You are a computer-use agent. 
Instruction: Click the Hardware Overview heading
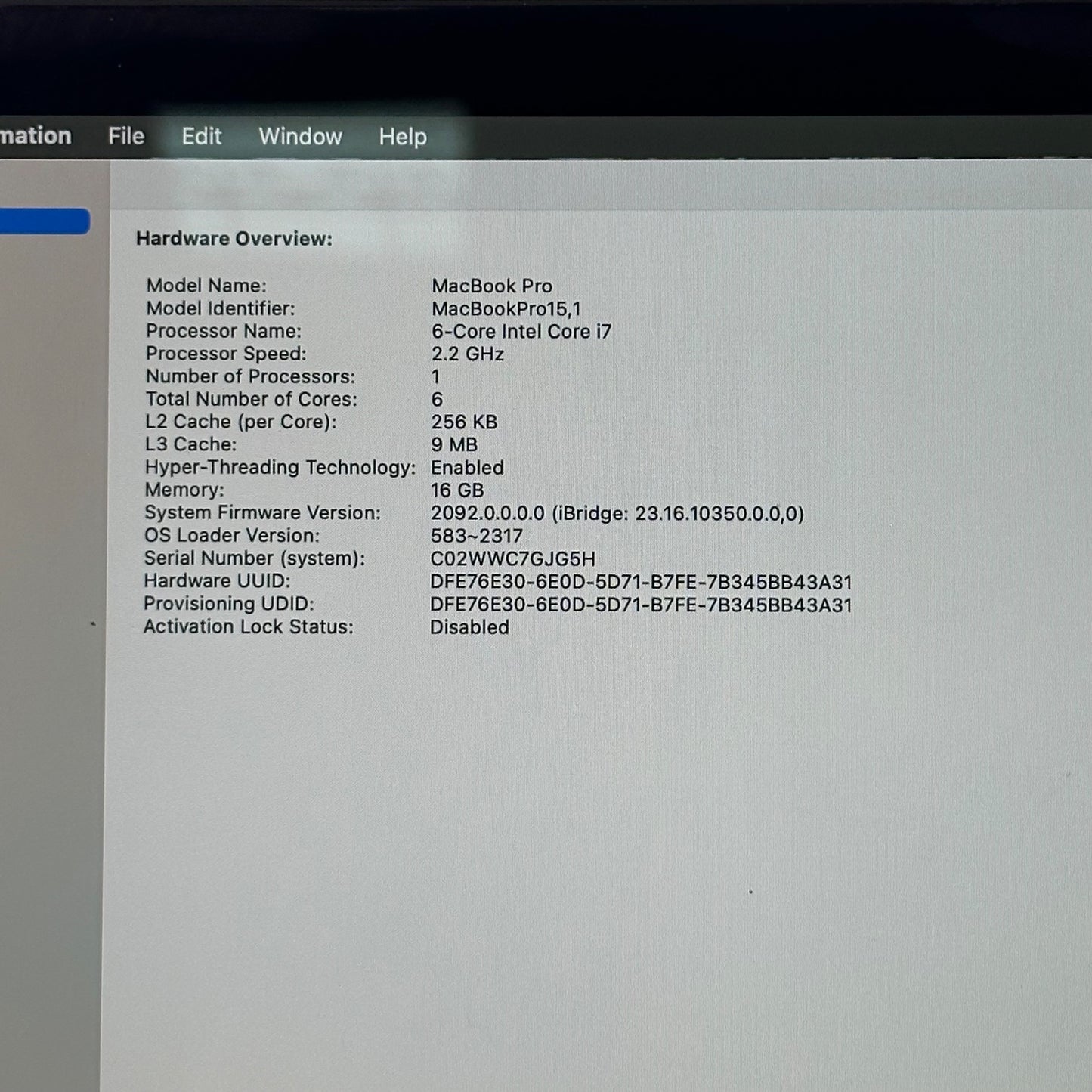click(x=234, y=239)
